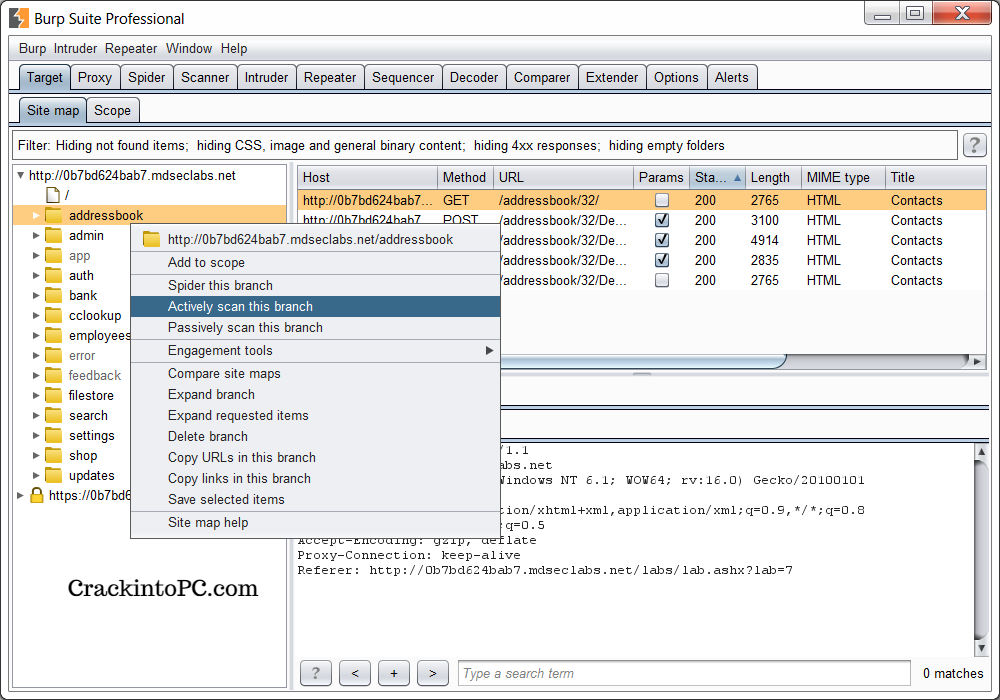Viewport: 1000px width, 700px height.
Task: Choose Actively scan this branch
Action: pyautogui.click(x=315, y=307)
